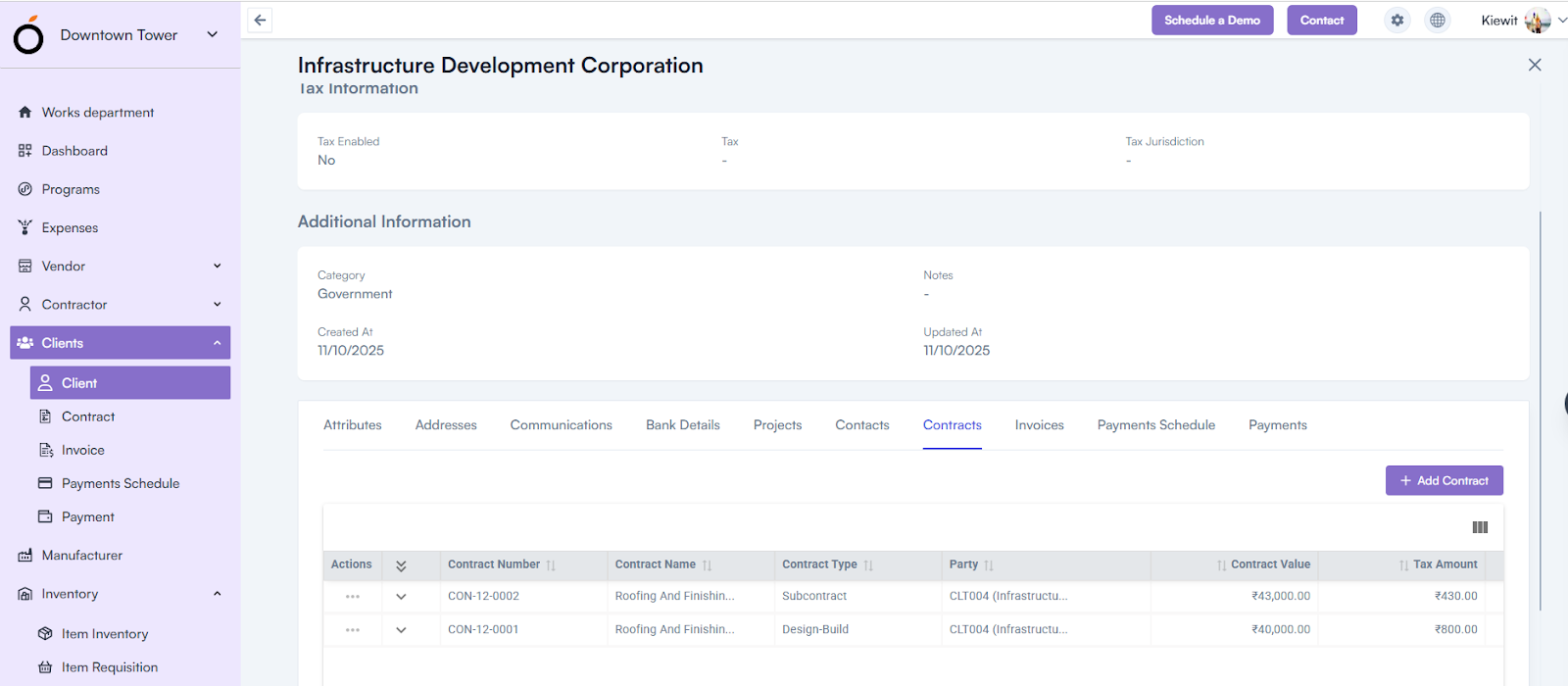
Task: Sort by Contract Name column
Action: (x=707, y=565)
